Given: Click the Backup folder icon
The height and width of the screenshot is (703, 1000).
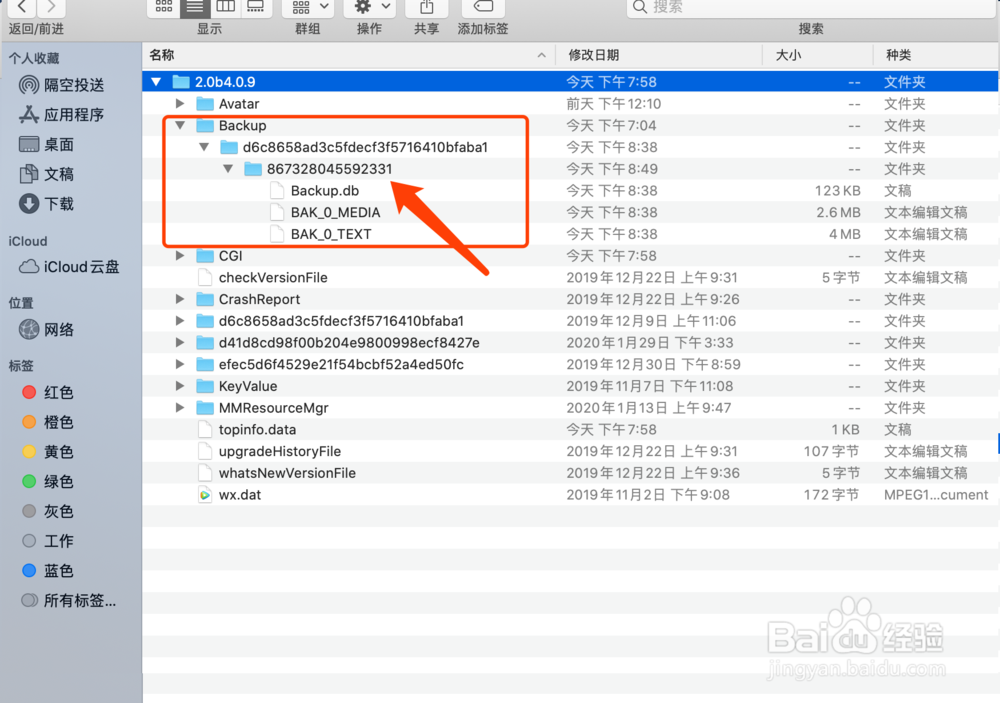Looking at the screenshot, I should [205, 125].
